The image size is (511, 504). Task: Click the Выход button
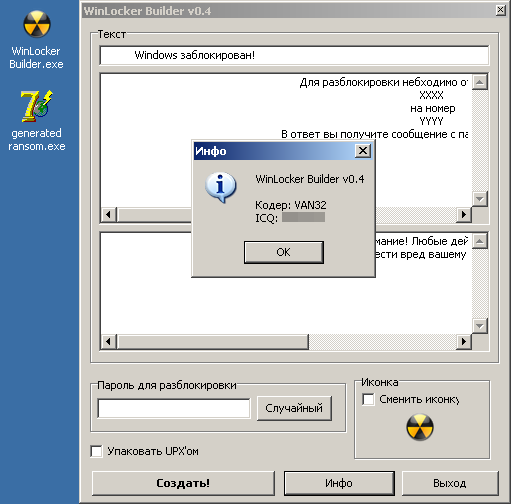[450, 483]
